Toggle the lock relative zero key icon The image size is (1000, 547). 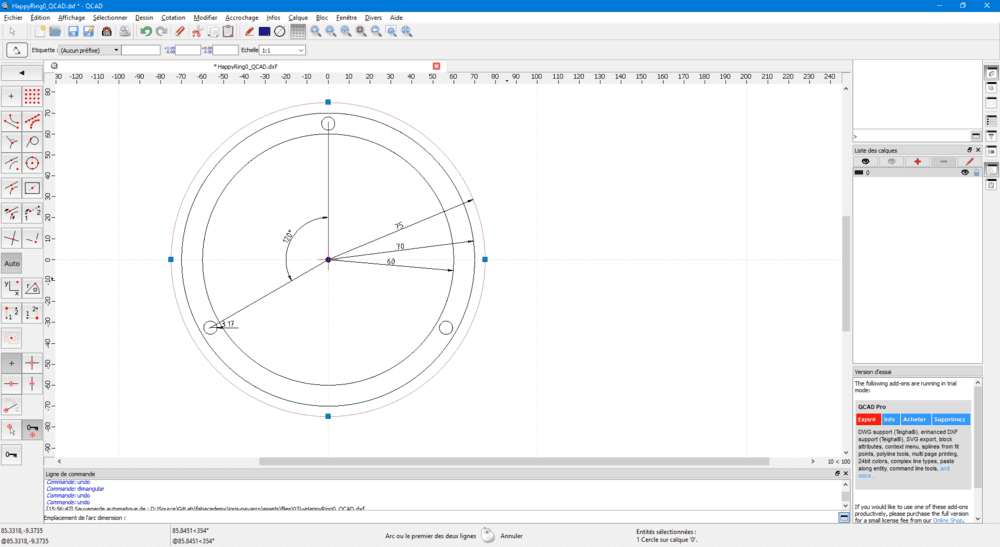coord(32,430)
